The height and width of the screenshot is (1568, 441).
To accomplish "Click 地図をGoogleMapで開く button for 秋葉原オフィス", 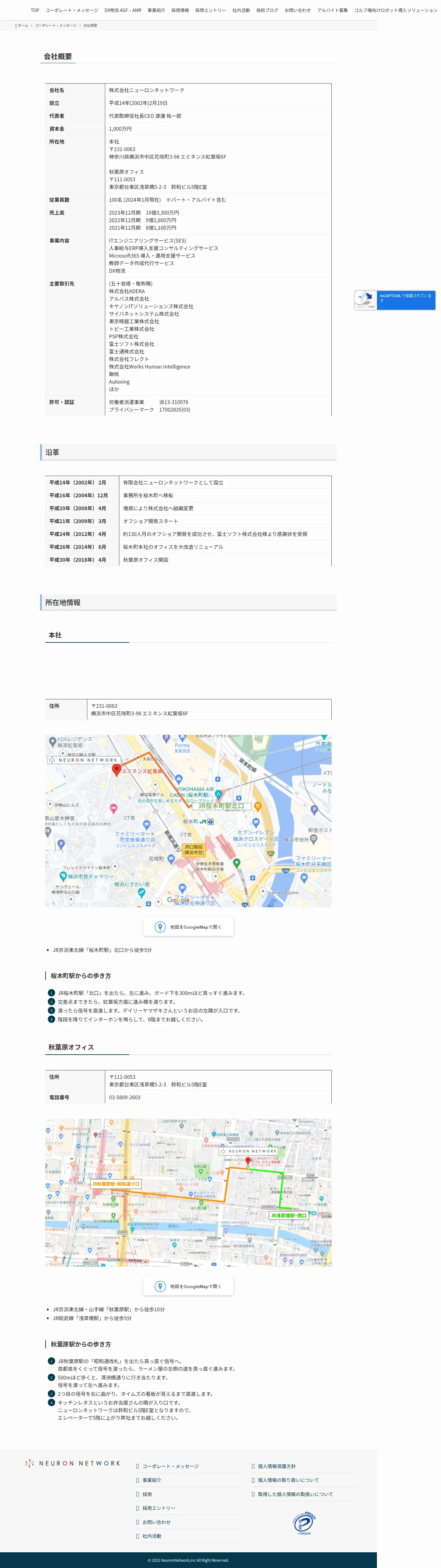I will 188,1286.
